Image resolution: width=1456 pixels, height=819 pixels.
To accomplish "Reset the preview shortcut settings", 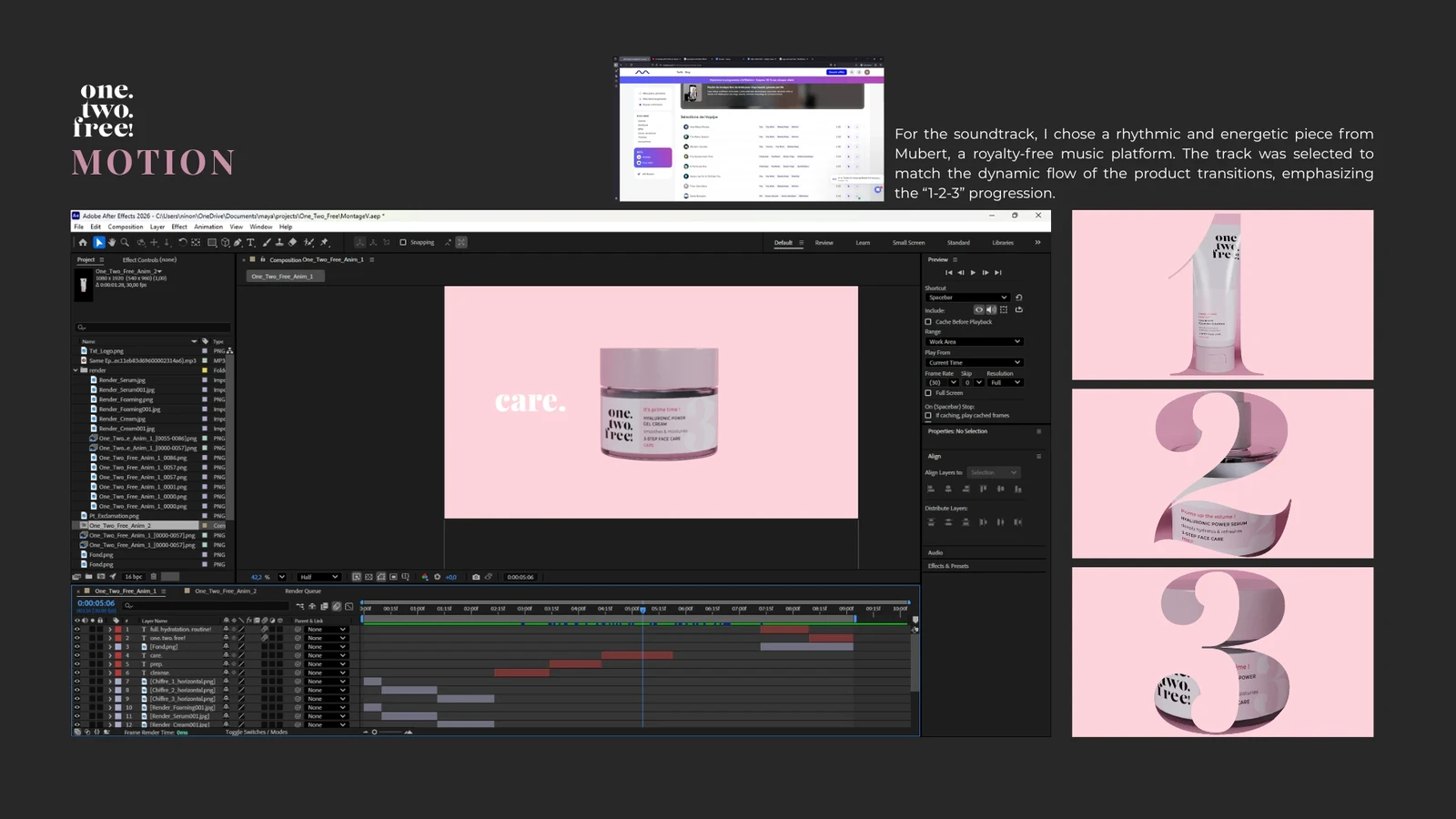I will pos(1018,298).
